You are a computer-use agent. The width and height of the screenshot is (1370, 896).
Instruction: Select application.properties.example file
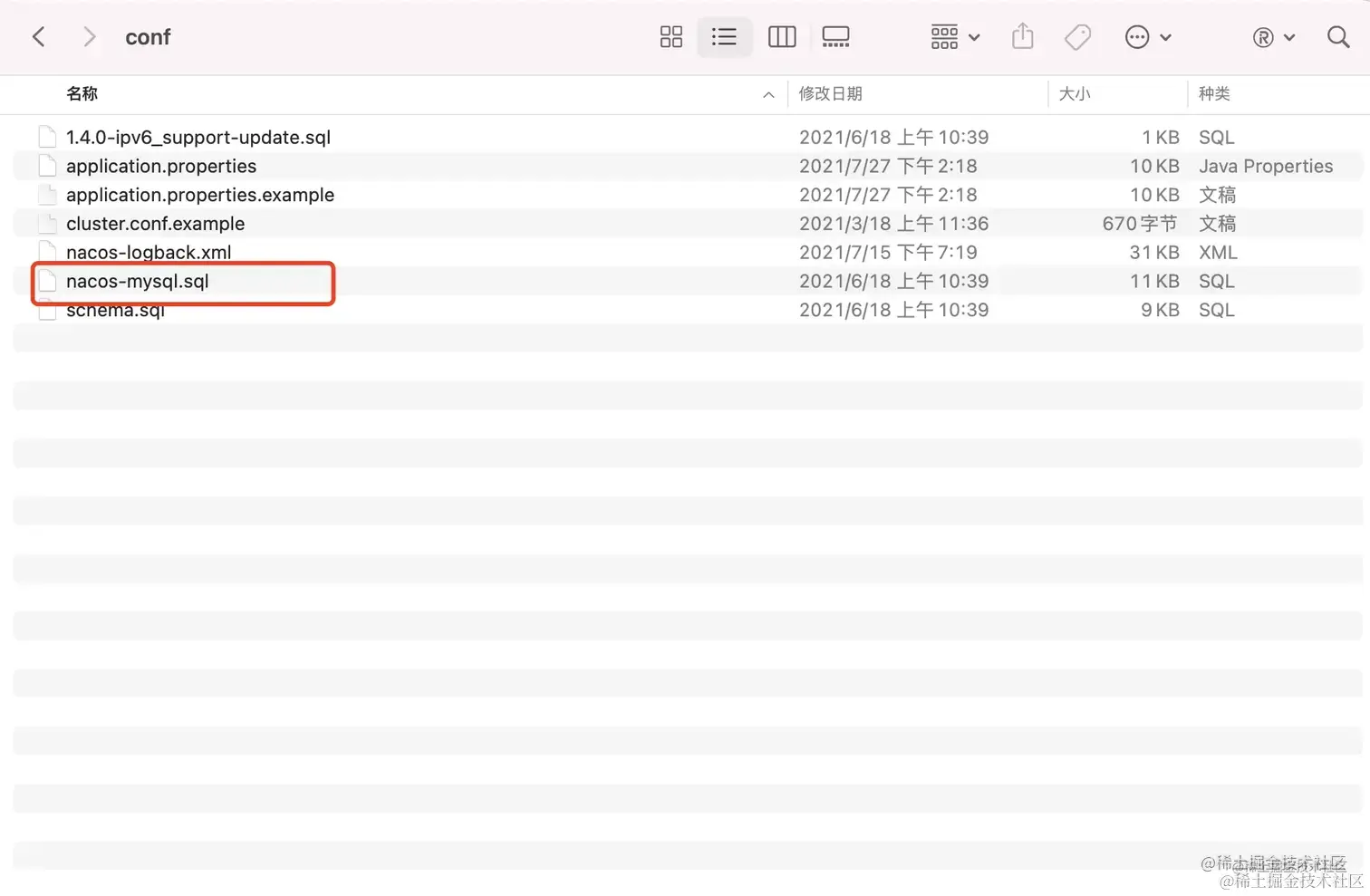(200, 195)
